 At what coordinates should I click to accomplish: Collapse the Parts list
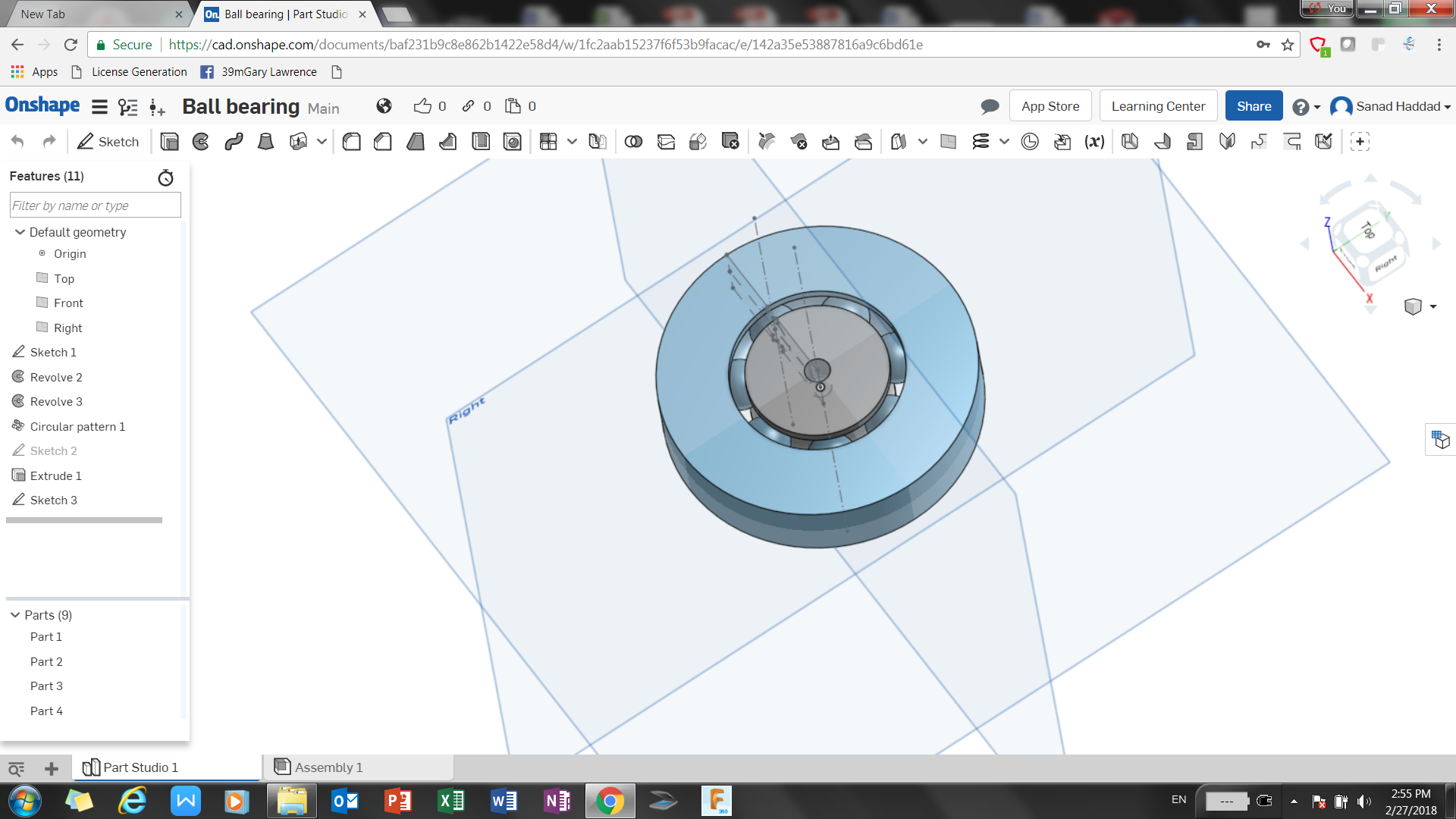pyautogui.click(x=15, y=615)
